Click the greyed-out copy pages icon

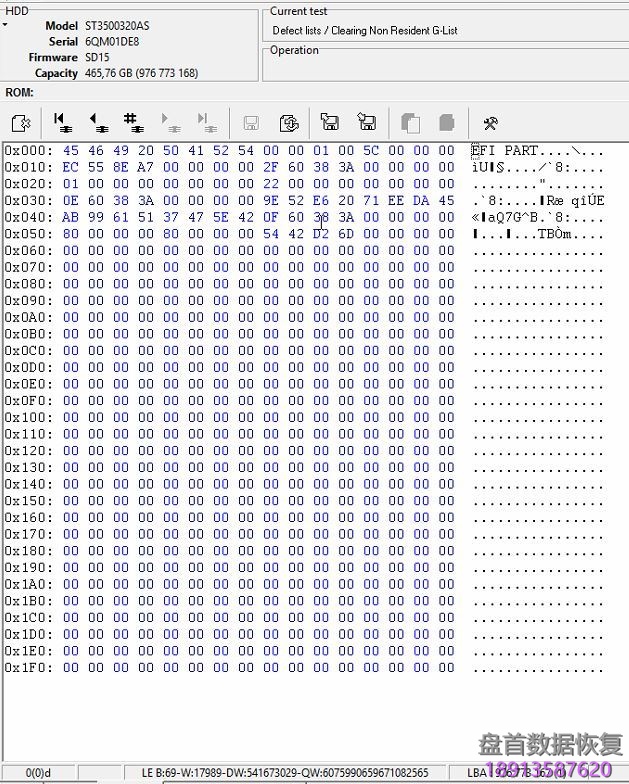click(x=410, y=123)
